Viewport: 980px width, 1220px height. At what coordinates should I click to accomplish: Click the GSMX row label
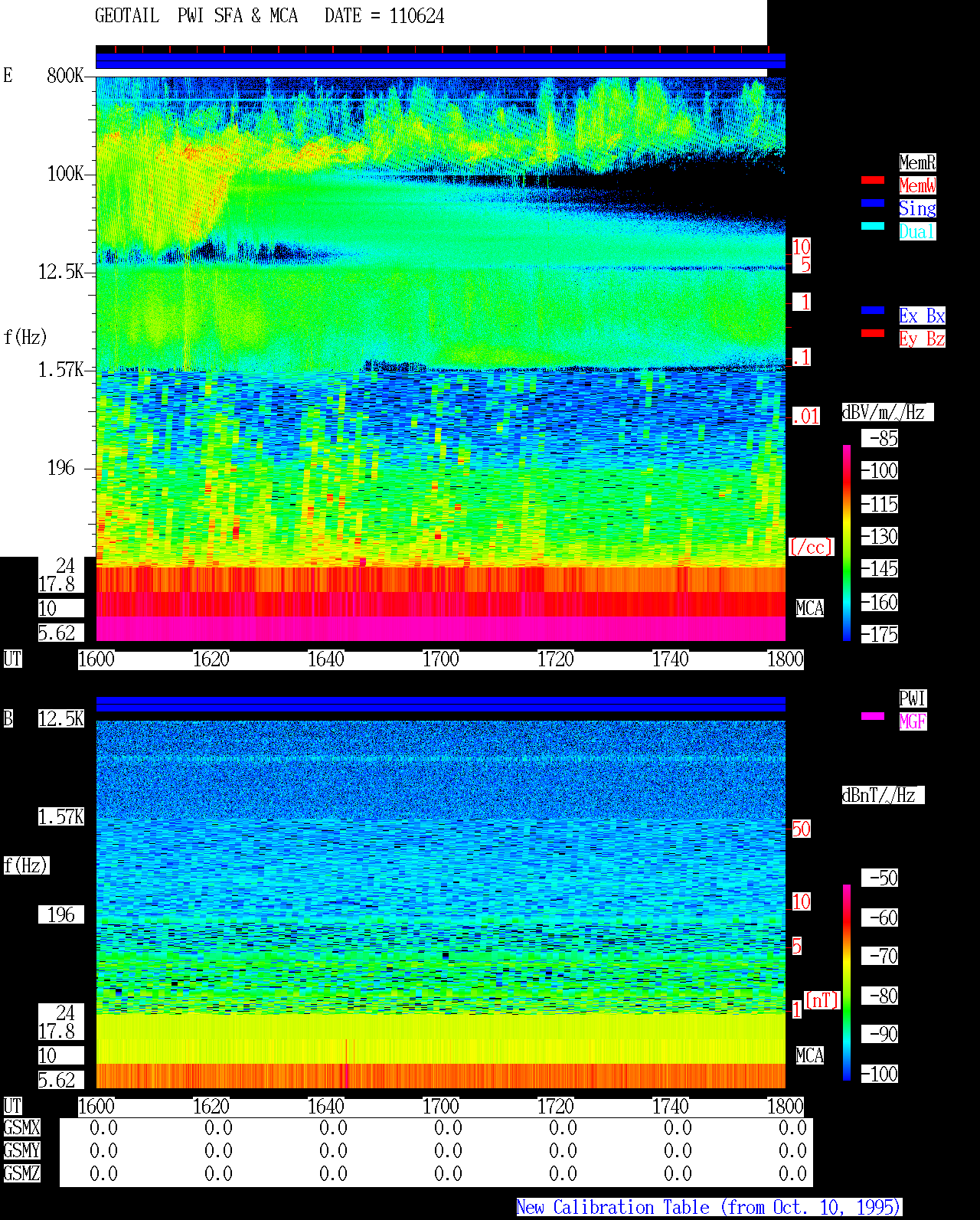tap(21, 1128)
